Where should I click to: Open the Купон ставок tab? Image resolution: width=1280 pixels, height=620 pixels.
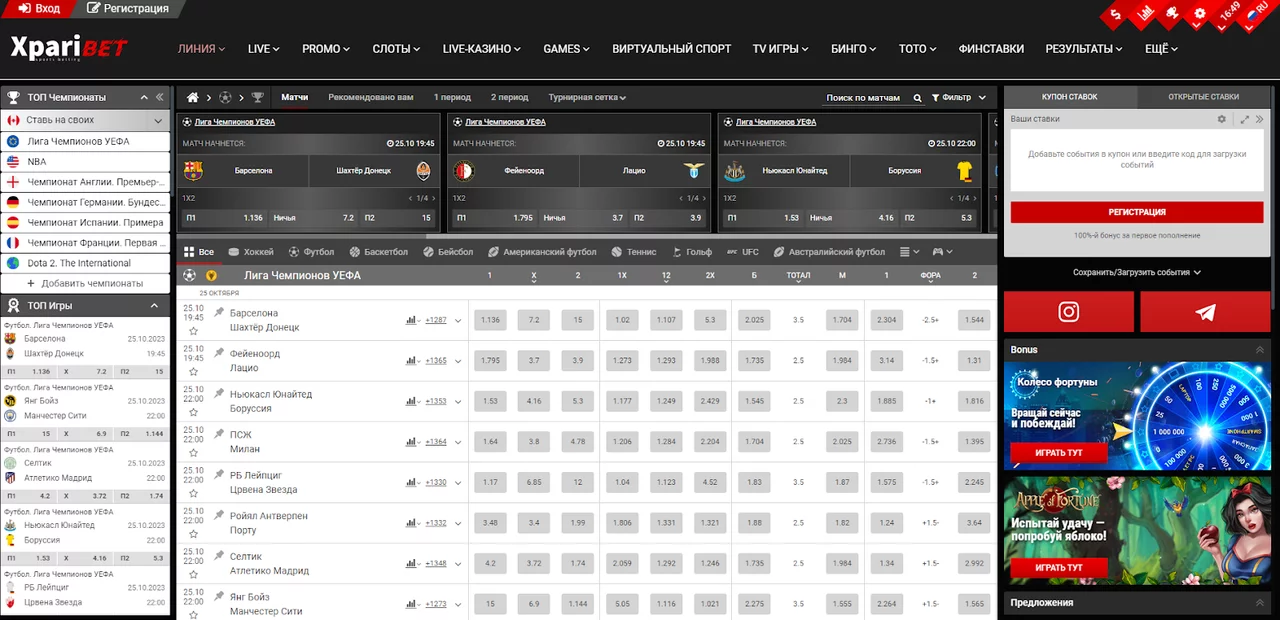[x=1070, y=97]
